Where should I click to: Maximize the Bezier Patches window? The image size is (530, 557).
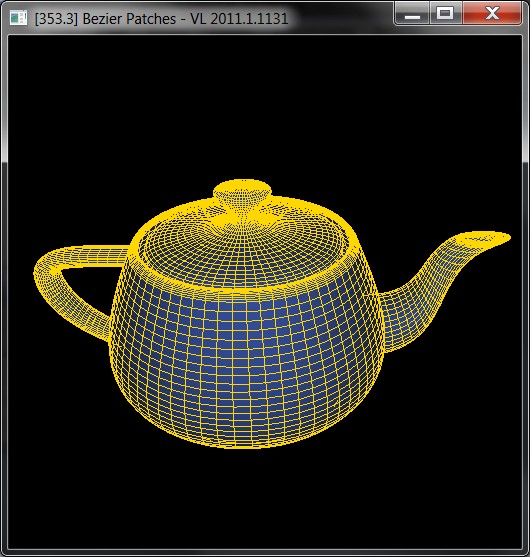coord(445,13)
